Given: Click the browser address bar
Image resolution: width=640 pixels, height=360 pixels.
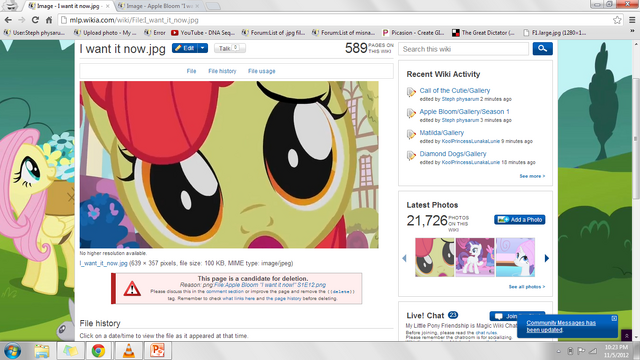Looking at the screenshot, I should click(x=335, y=20).
